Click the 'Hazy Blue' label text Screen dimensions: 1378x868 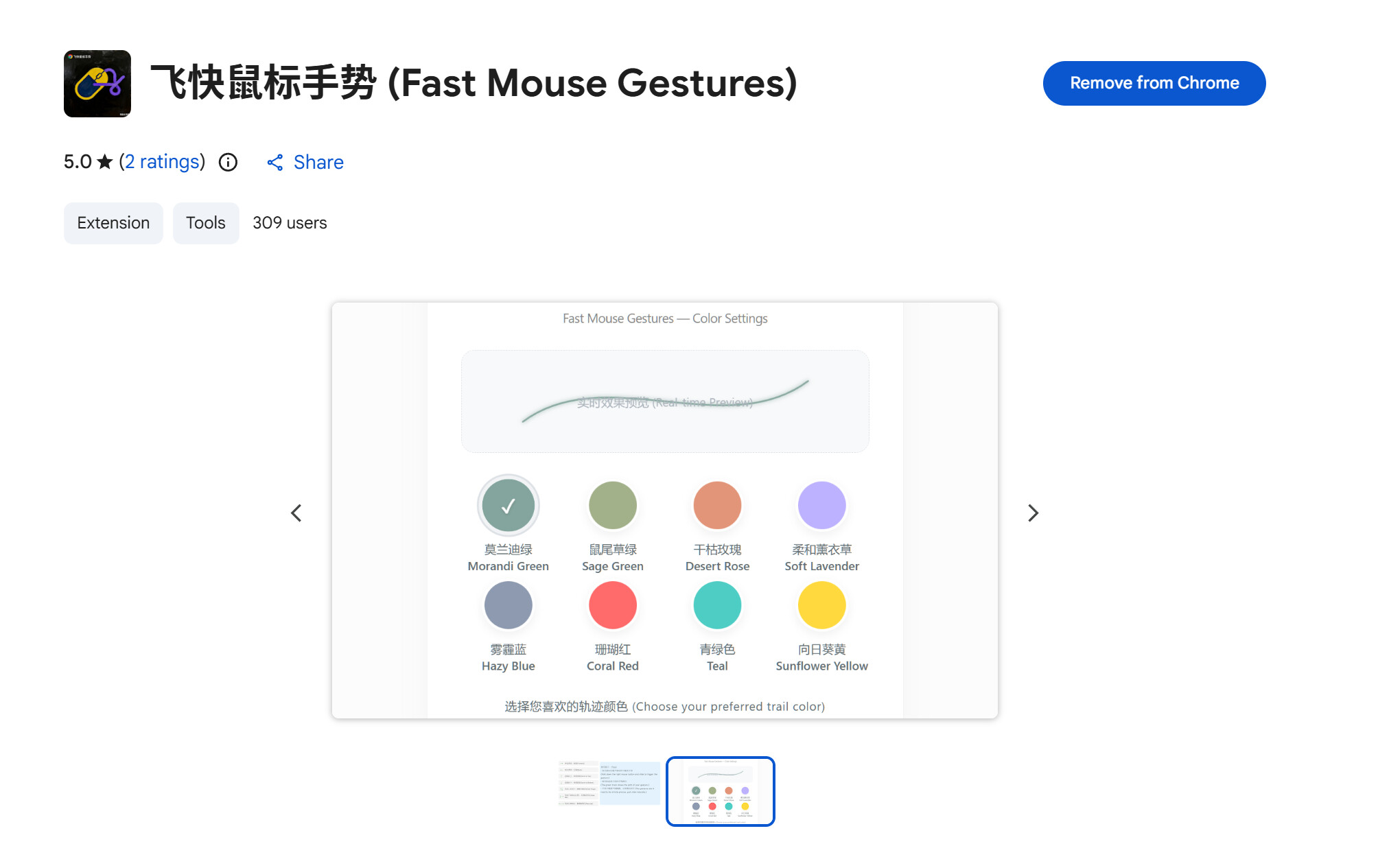509,666
